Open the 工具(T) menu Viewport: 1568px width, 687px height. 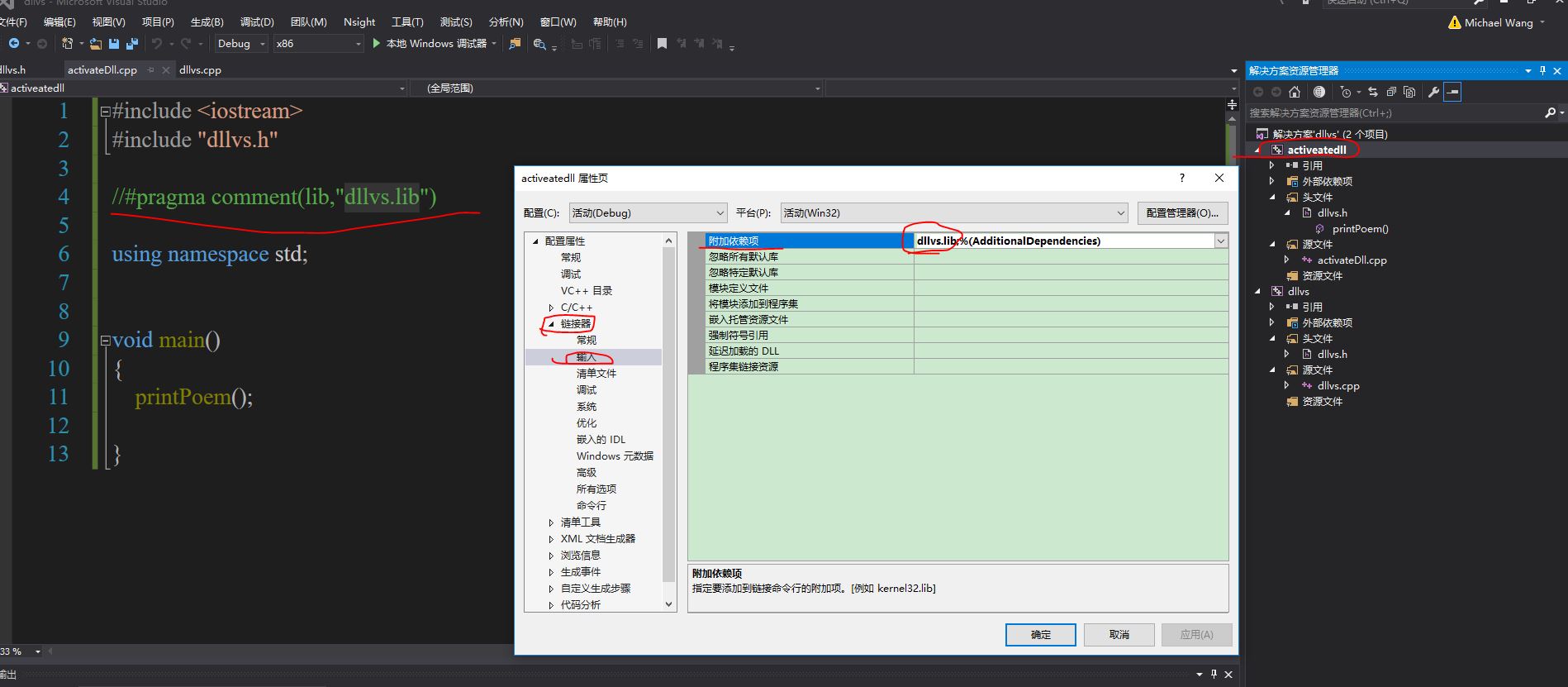click(x=407, y=22)
